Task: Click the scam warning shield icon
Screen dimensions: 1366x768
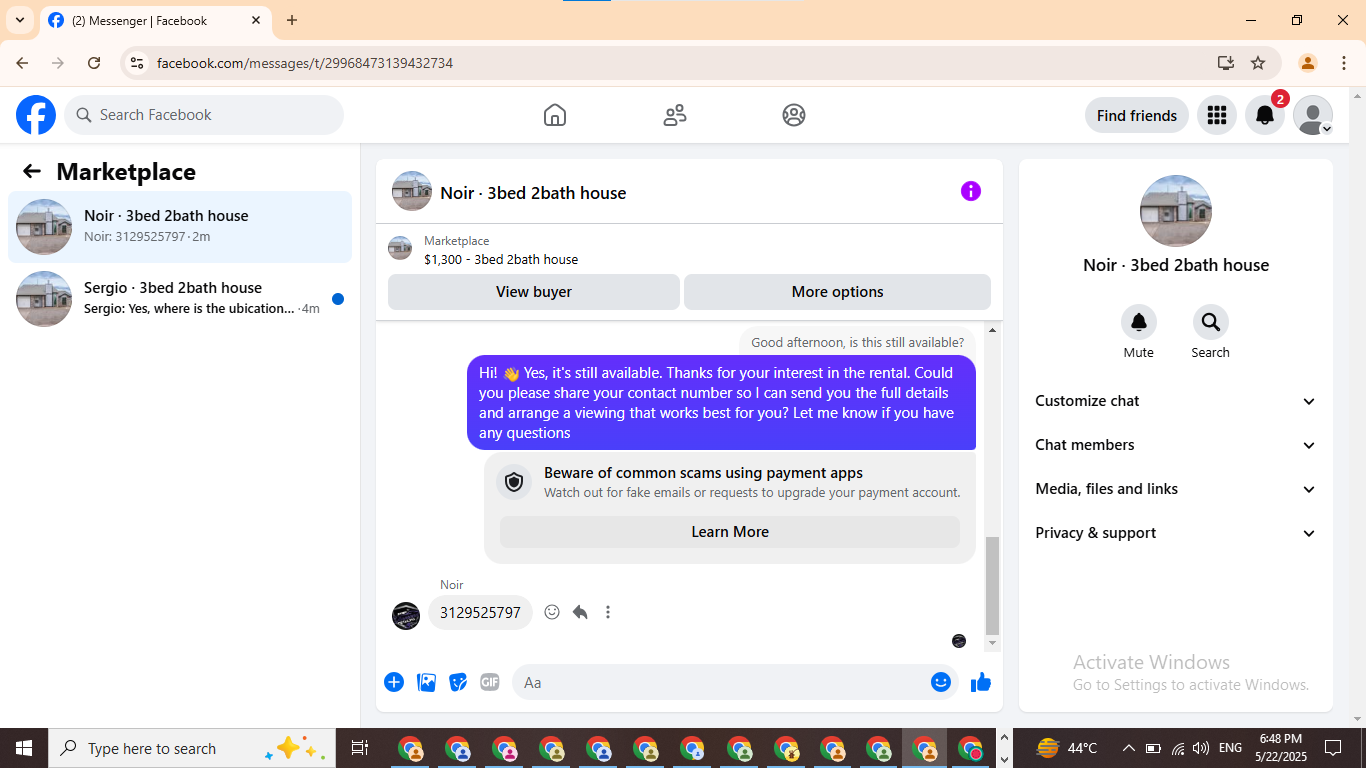Action: (514, 482)
